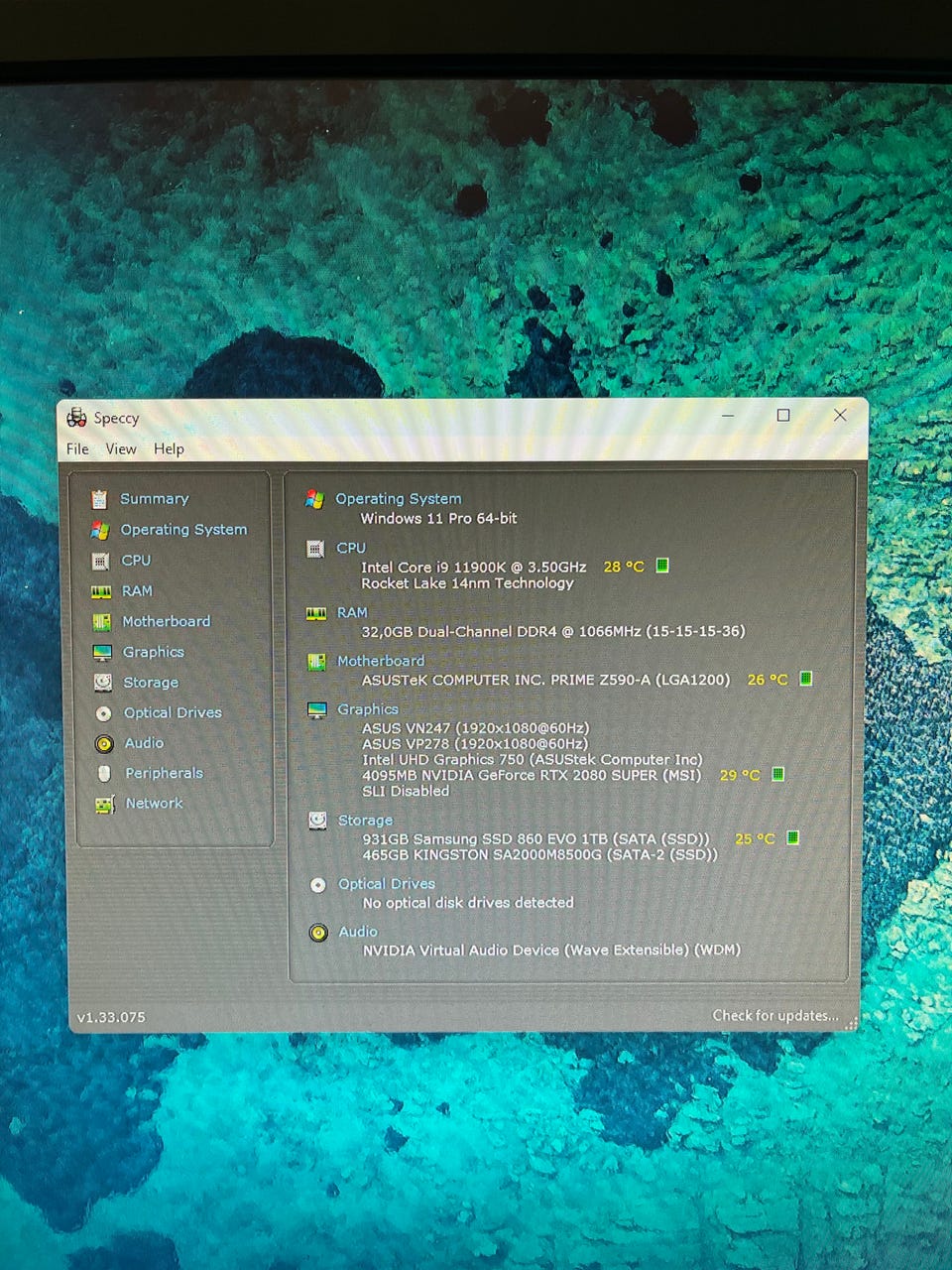The image size is (952, 1270).
Task: Select Summary in the sidebar
Action: click(x=155, y=498)
